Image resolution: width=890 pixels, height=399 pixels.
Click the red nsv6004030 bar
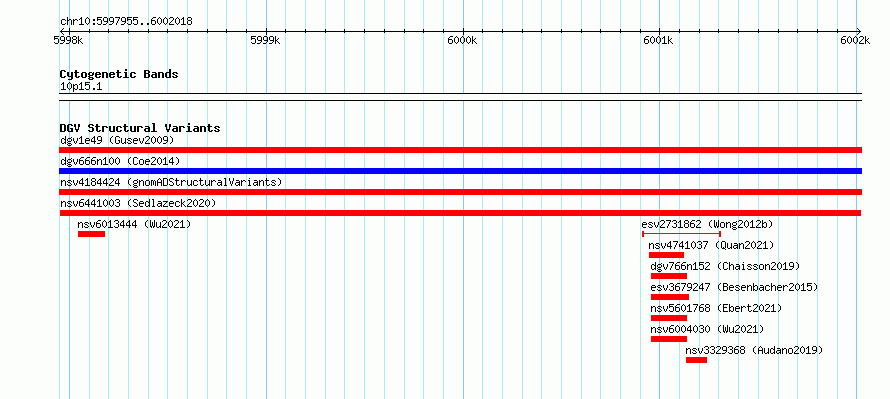[x=669, y=339]
